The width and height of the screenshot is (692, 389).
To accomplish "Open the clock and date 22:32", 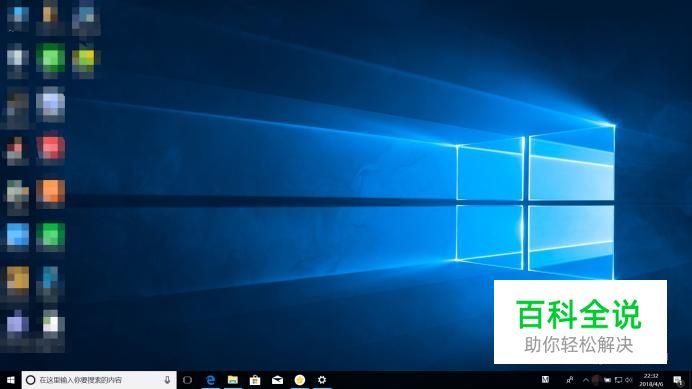I will [x=651, y=380].
